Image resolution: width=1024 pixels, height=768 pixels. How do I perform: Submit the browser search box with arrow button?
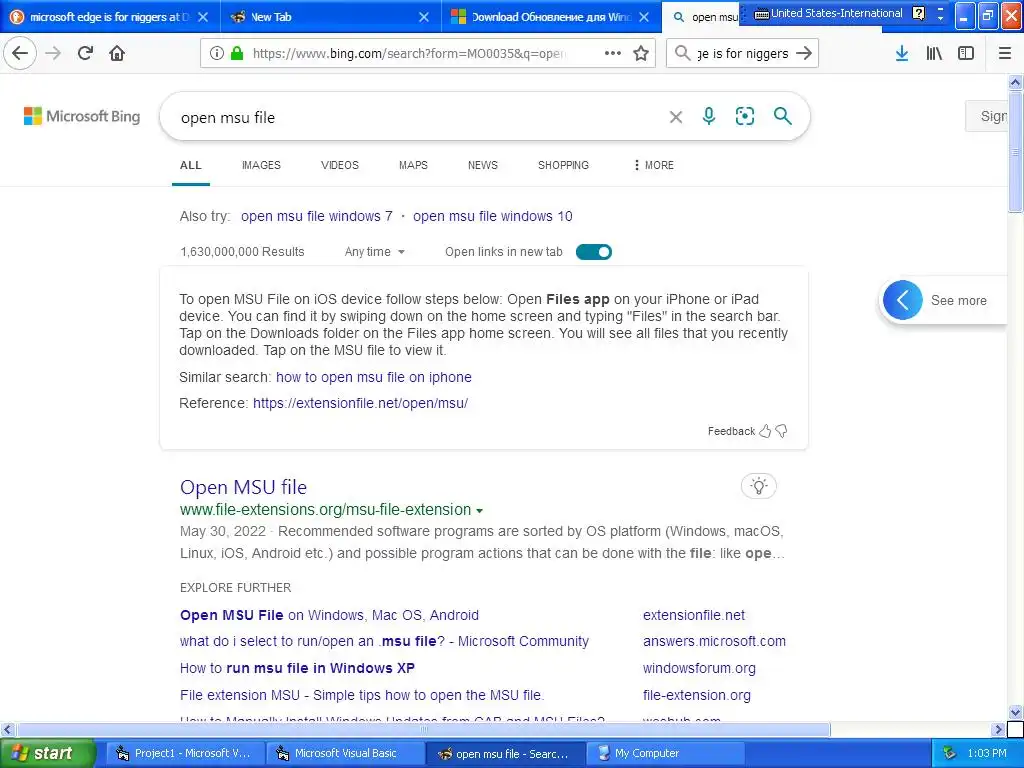pyautogui.click(x=805, y=53)
